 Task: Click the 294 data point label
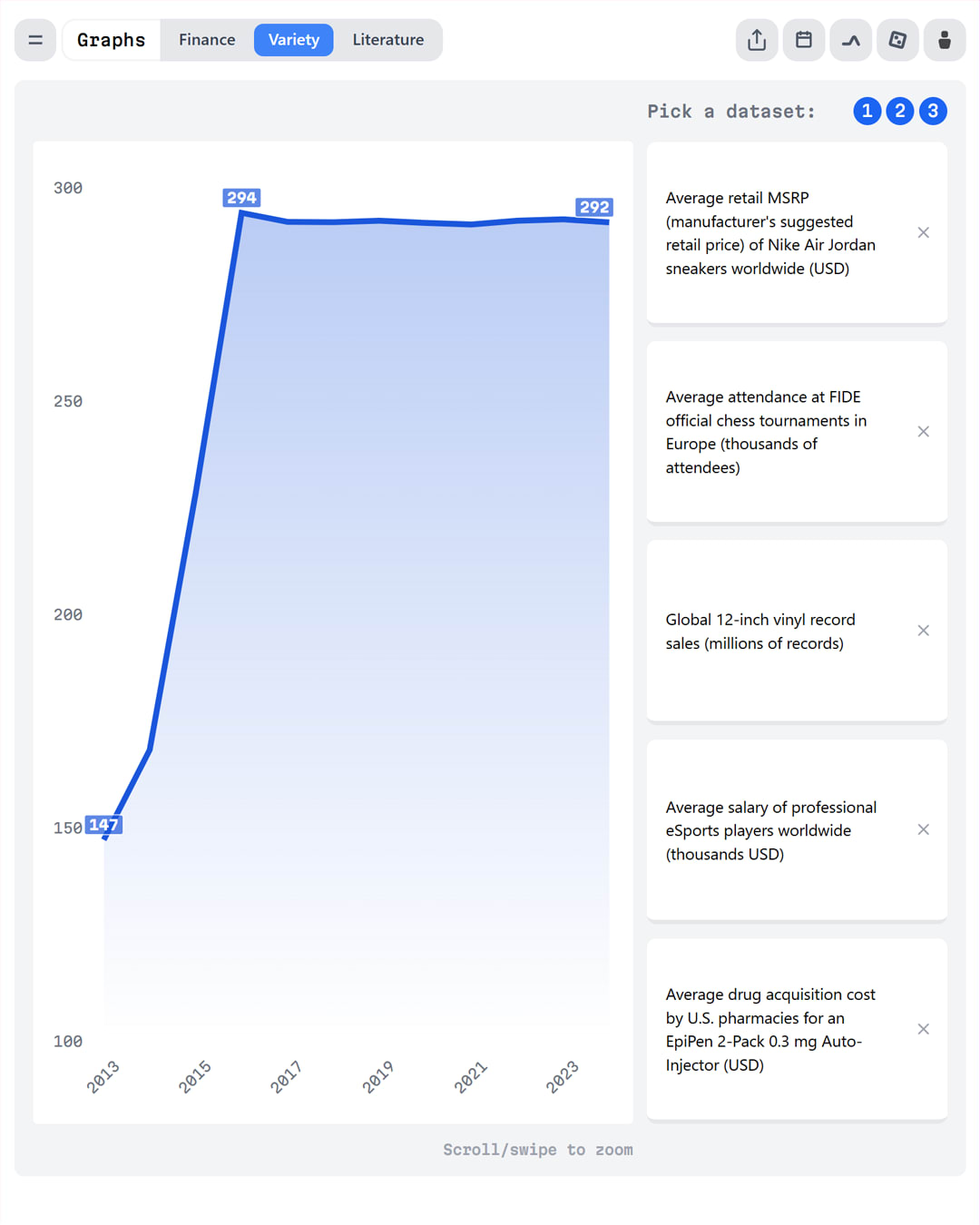240,197
